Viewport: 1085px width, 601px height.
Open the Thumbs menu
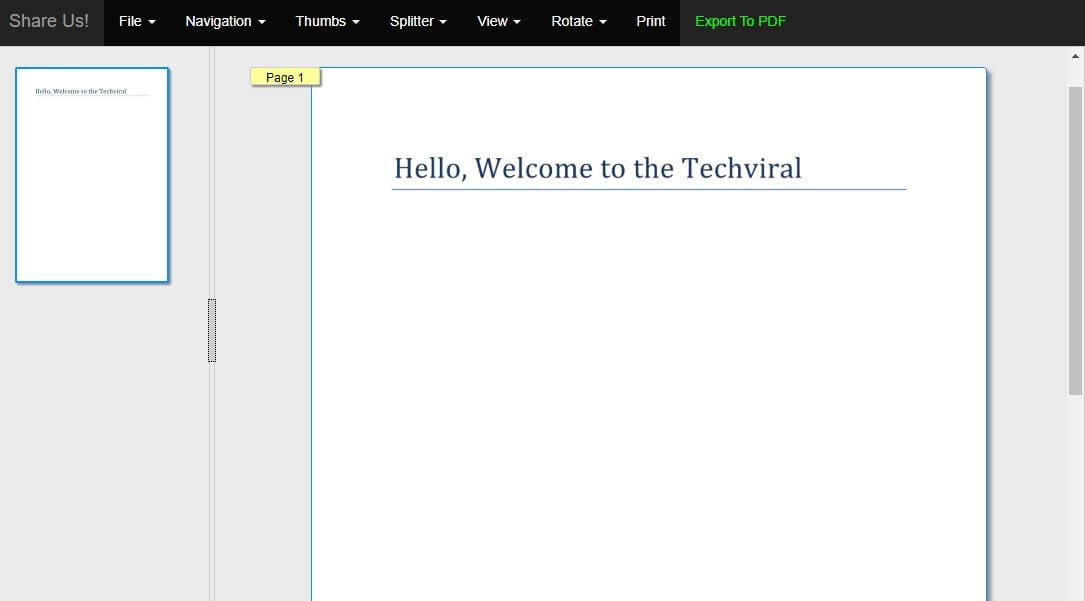click(x=327, y=21)
